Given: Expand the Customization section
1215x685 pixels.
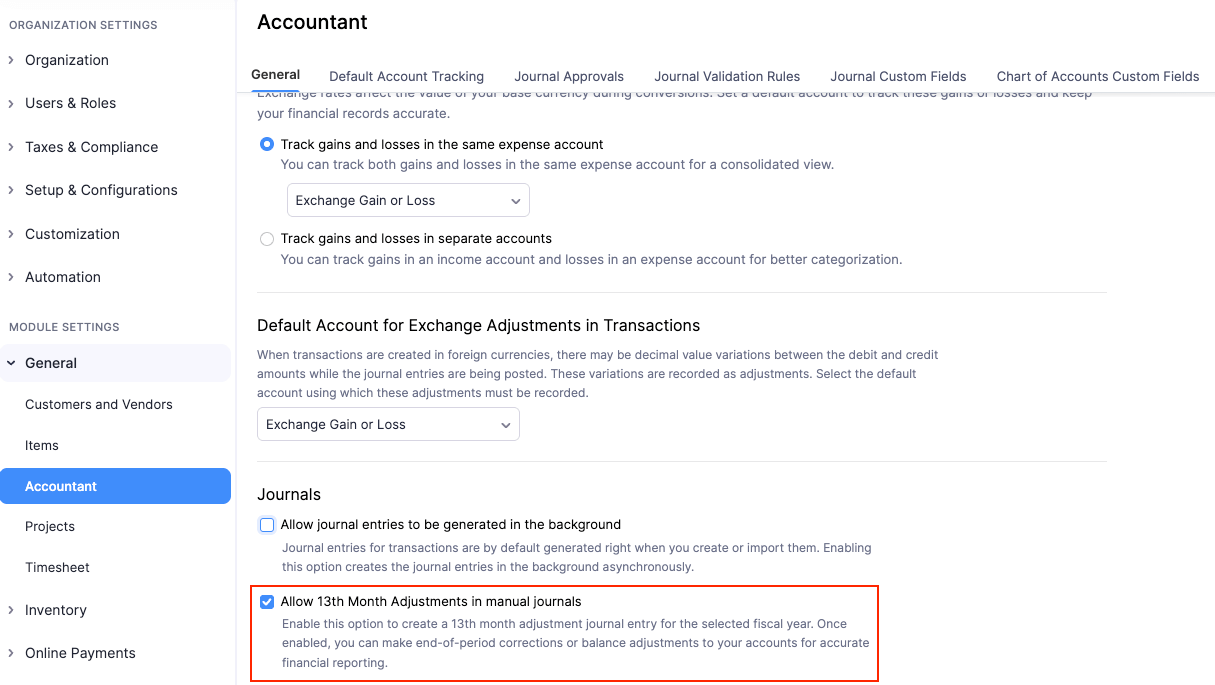Looking at the screenshot, I should tap(72, 234).
